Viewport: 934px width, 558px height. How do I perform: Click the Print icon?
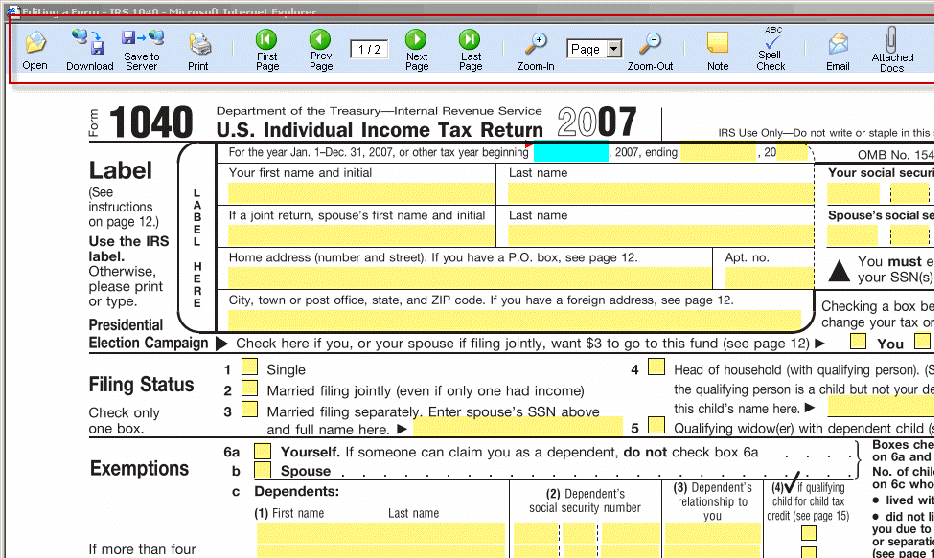coord(200,44)
